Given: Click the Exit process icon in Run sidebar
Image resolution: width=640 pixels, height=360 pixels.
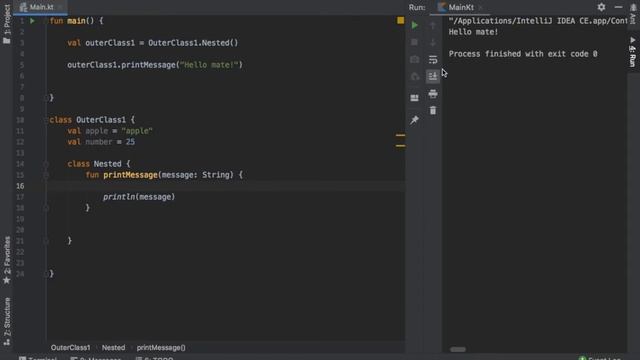Looking at the screenshot, I should pos(415,76).
